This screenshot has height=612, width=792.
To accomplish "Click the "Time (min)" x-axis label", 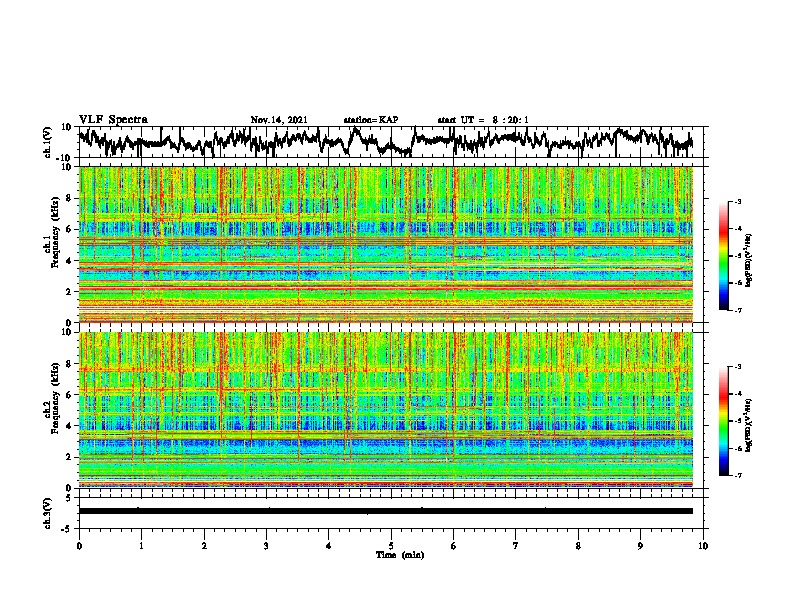I will (x=400, y=555).
